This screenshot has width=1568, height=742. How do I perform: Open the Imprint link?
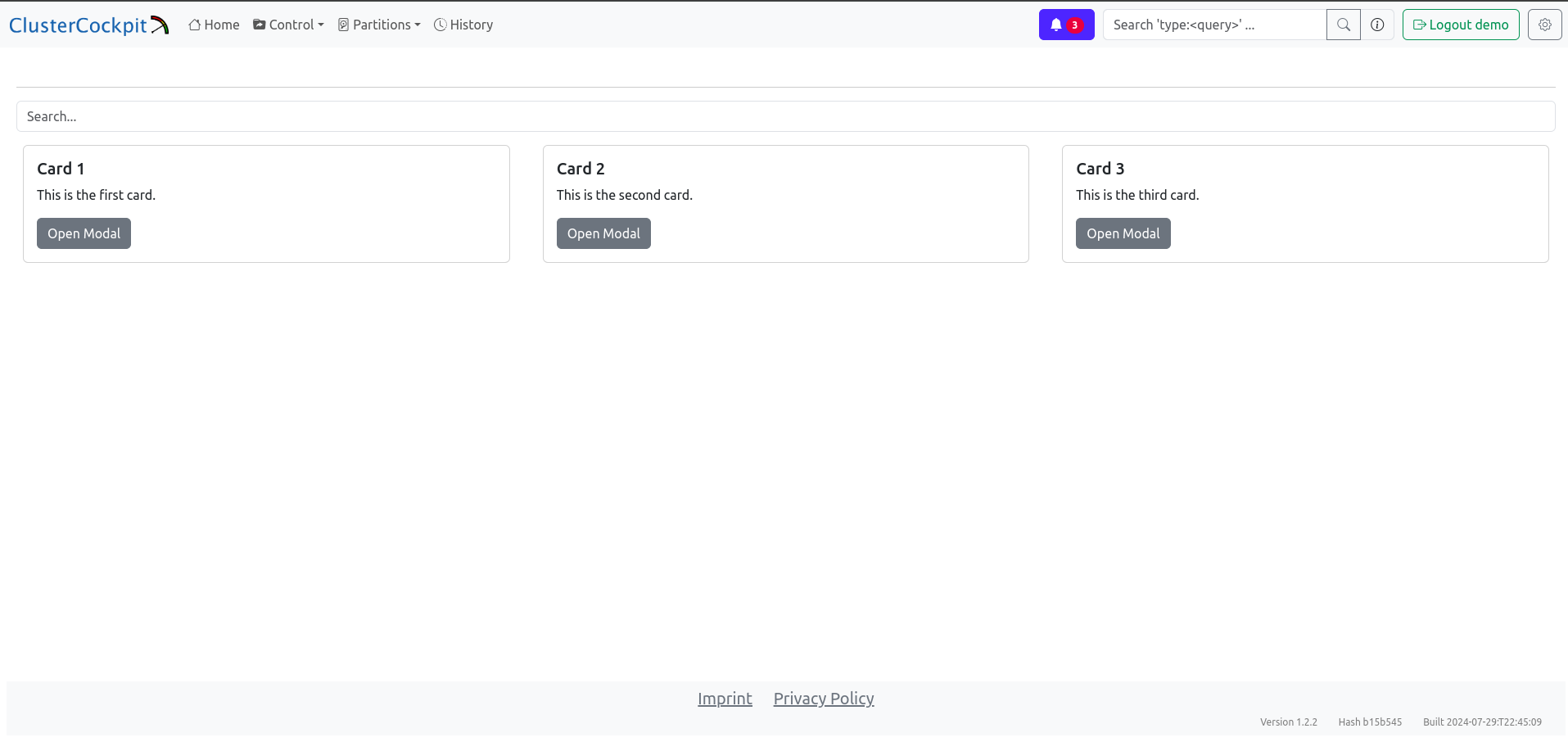coord(725,699)
